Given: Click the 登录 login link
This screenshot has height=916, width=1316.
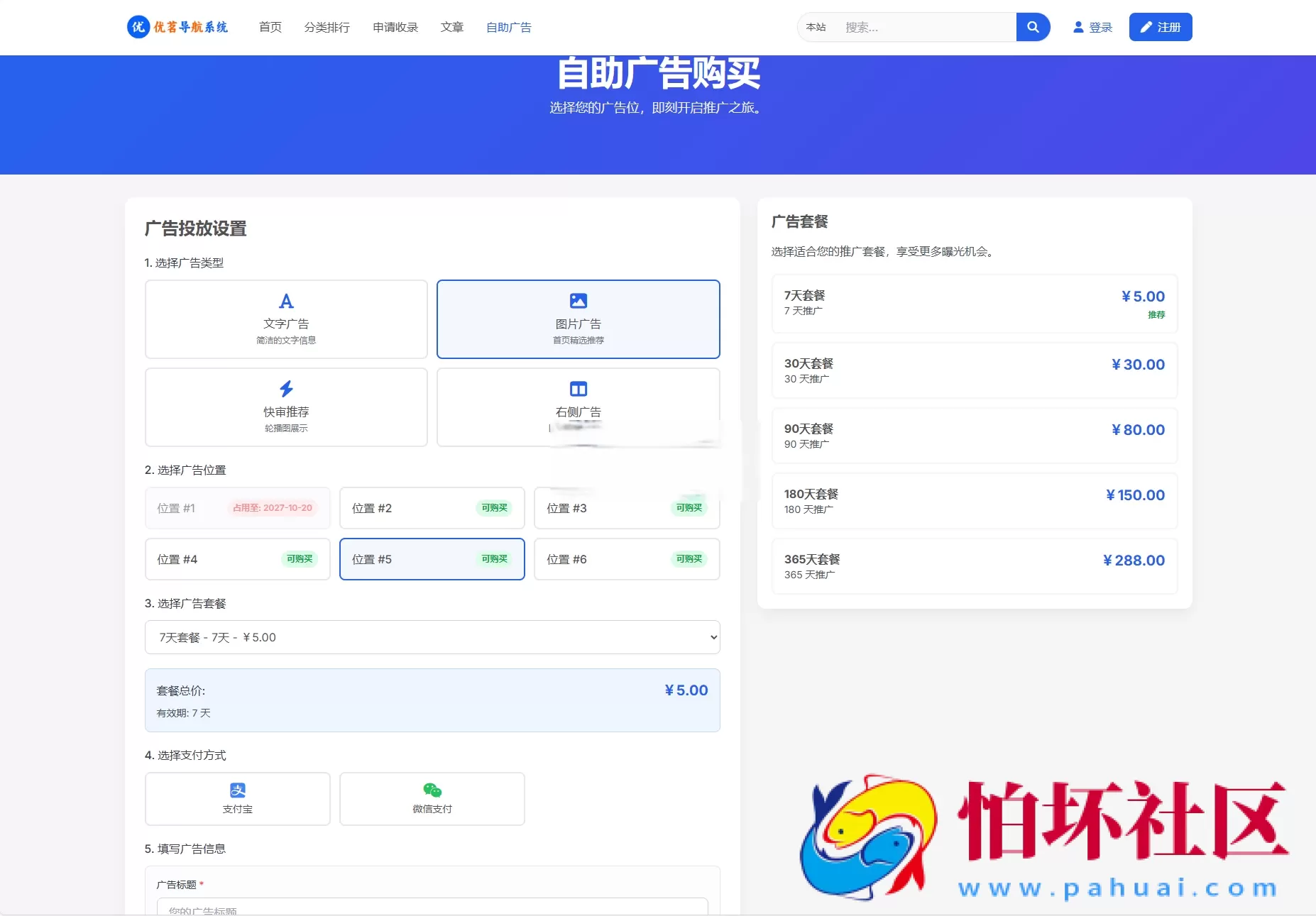Looking at the screenshot, I should click(1093, 27).
